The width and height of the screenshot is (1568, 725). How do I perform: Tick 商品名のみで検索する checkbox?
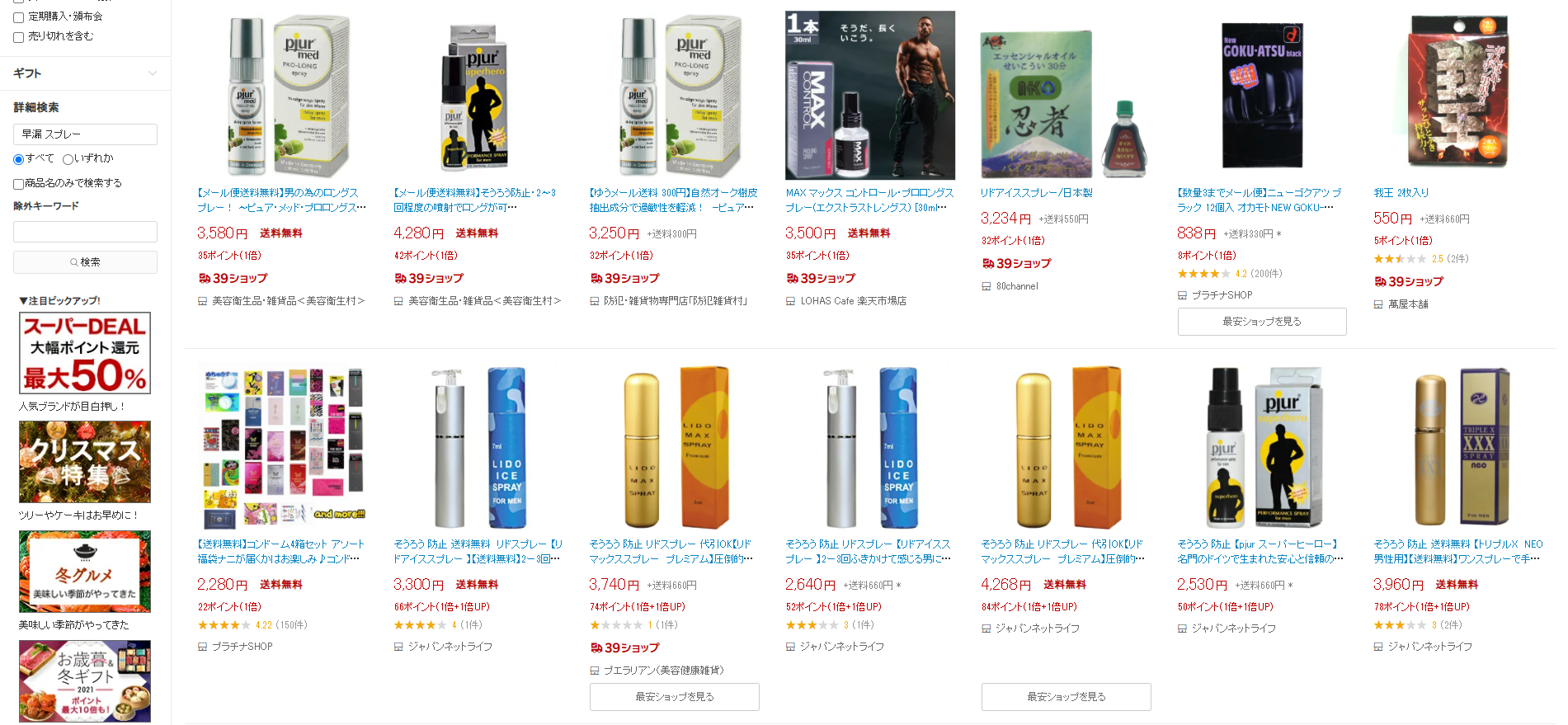[18, 184]
